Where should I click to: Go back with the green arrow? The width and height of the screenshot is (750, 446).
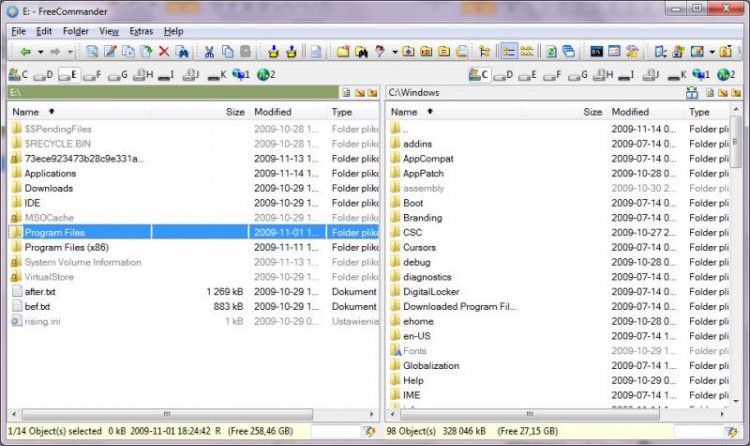(25, 51)
